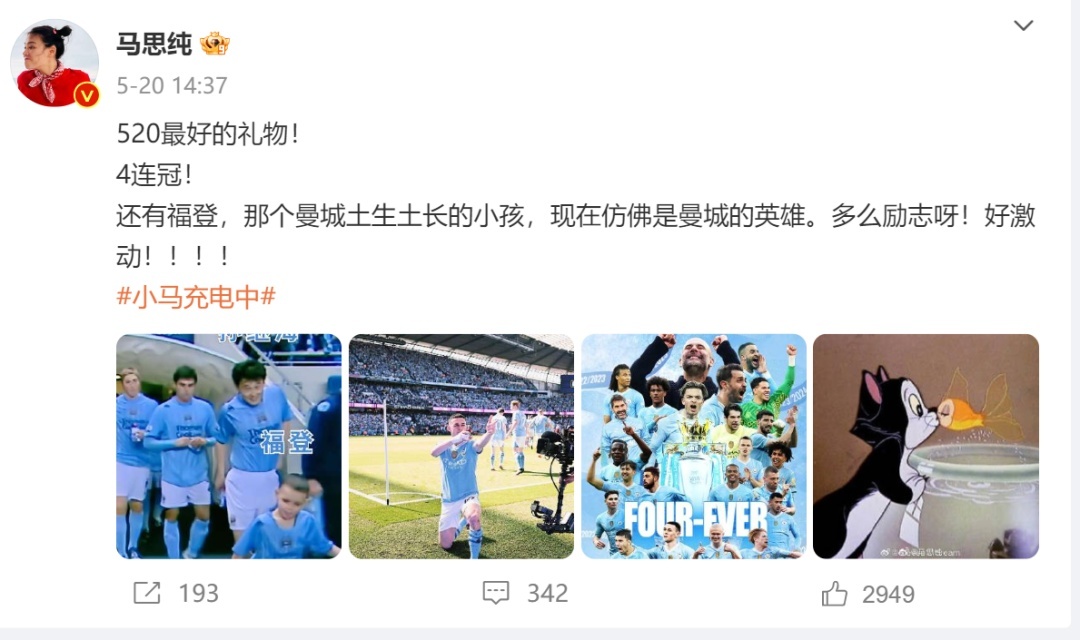Open the cartoon cat kissing goldfish image
Viewport: 1080px width, 640px height.
(x=926, y=446)
